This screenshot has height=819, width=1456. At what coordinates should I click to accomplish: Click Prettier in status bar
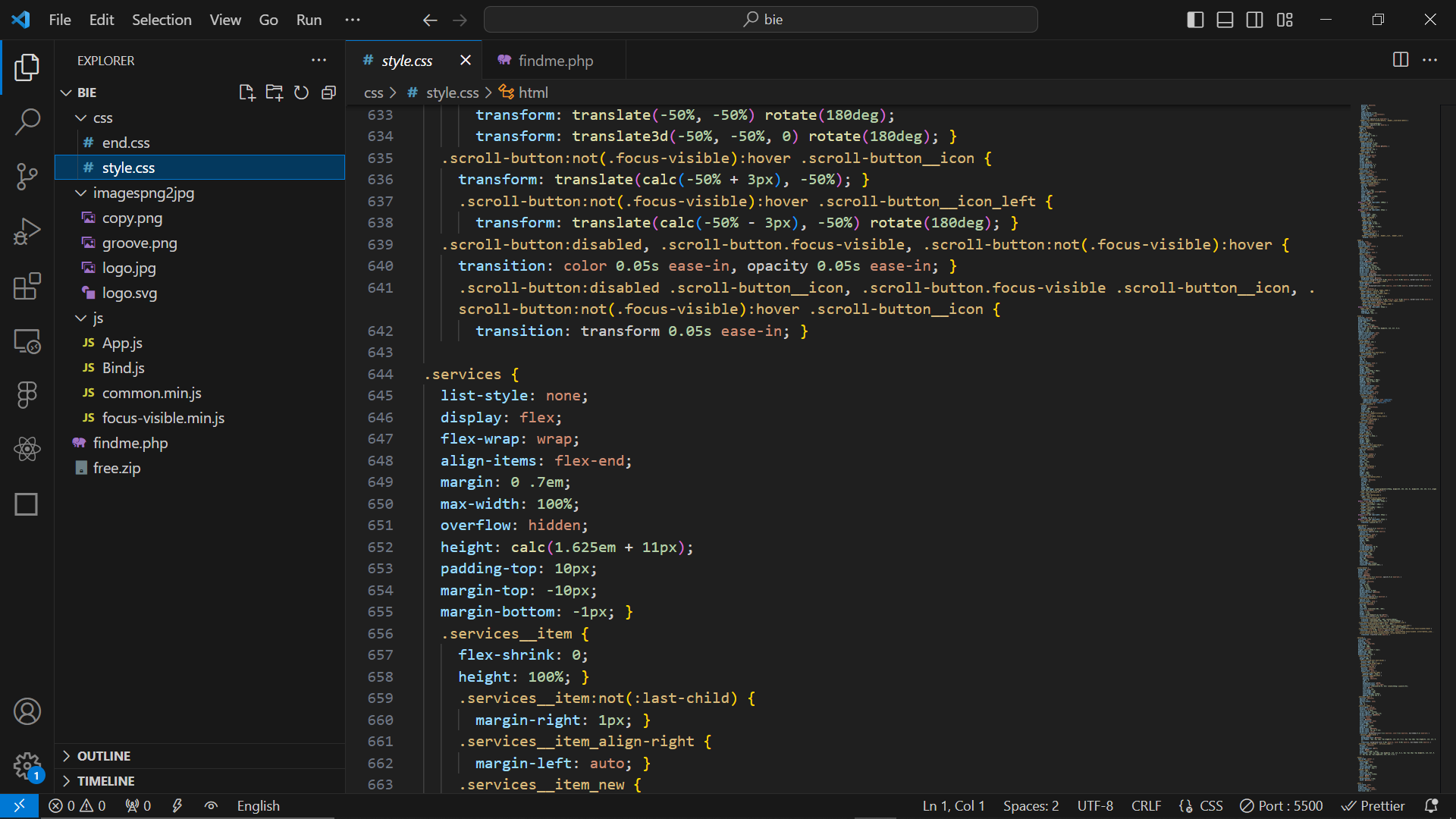coord(1373,806)
